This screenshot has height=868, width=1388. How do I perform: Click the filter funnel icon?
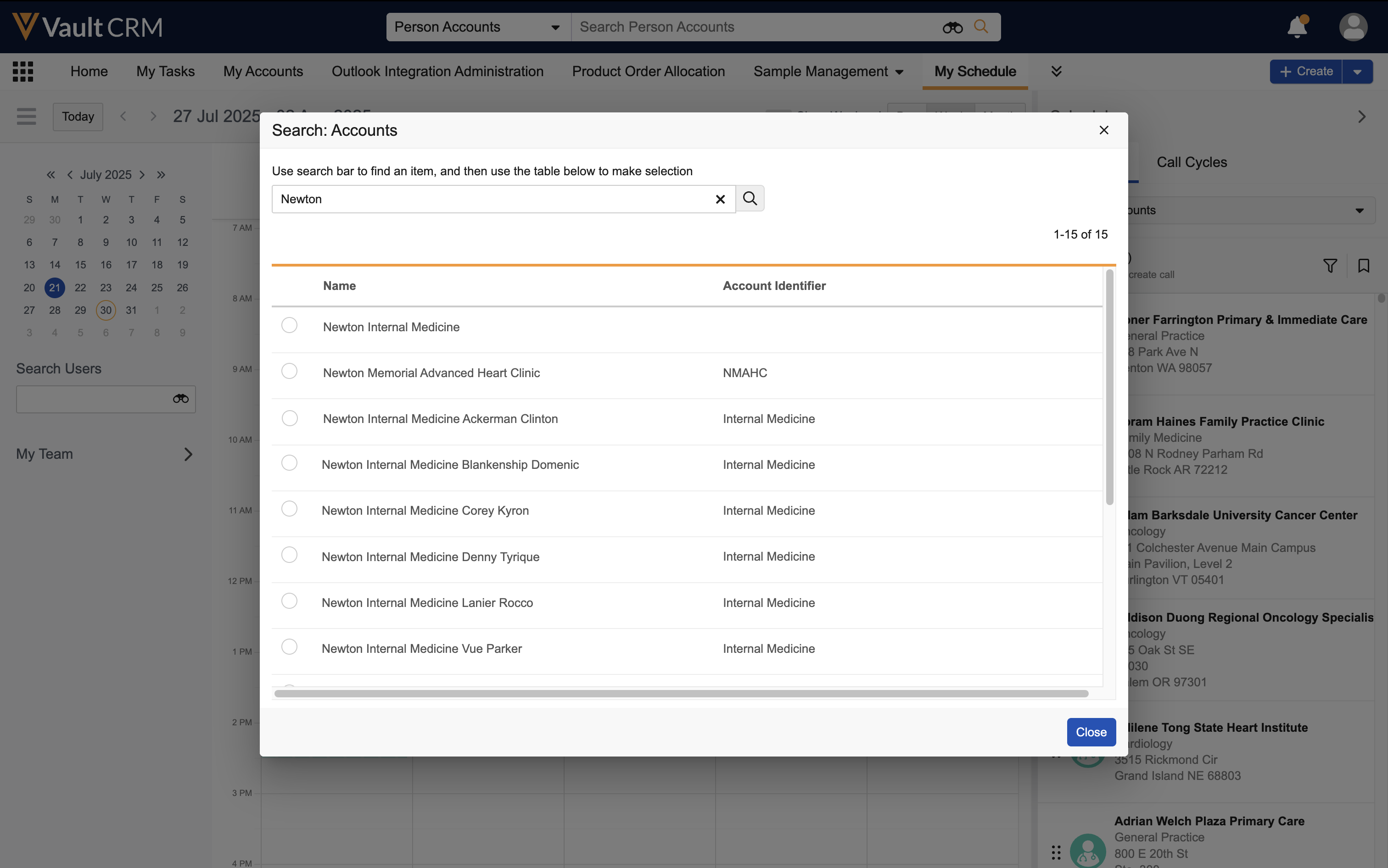click(x=1330, y=266)
